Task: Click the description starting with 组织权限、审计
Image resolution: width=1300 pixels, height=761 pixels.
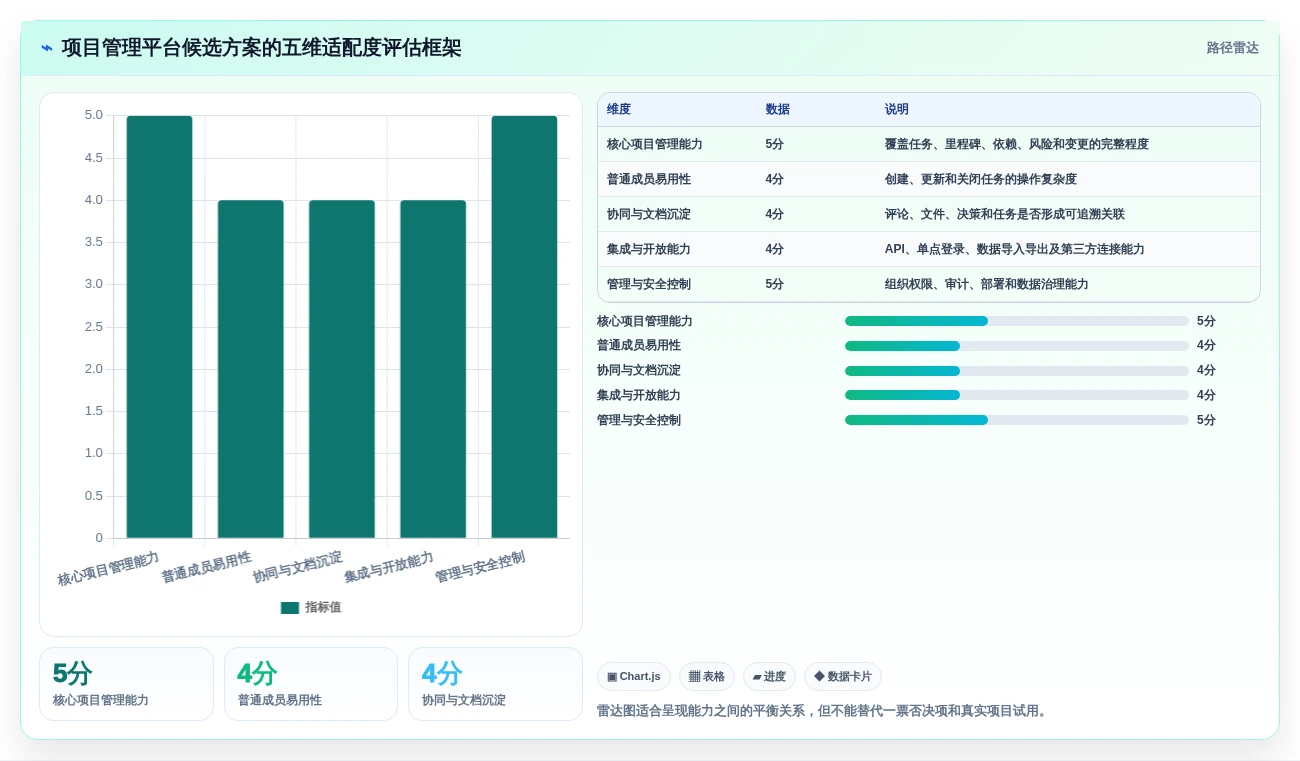Action: pos(987,284)
